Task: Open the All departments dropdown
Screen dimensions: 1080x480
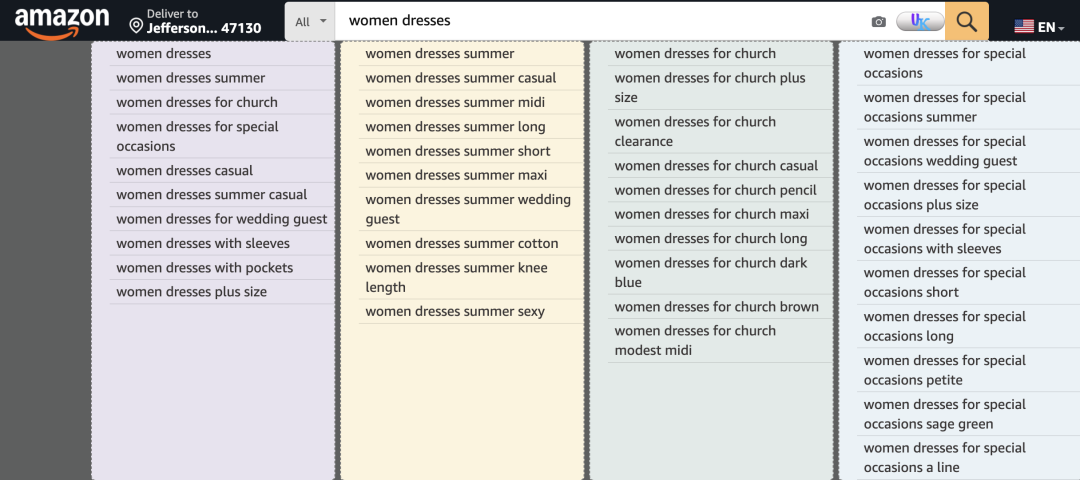Action: coord(310,22)
